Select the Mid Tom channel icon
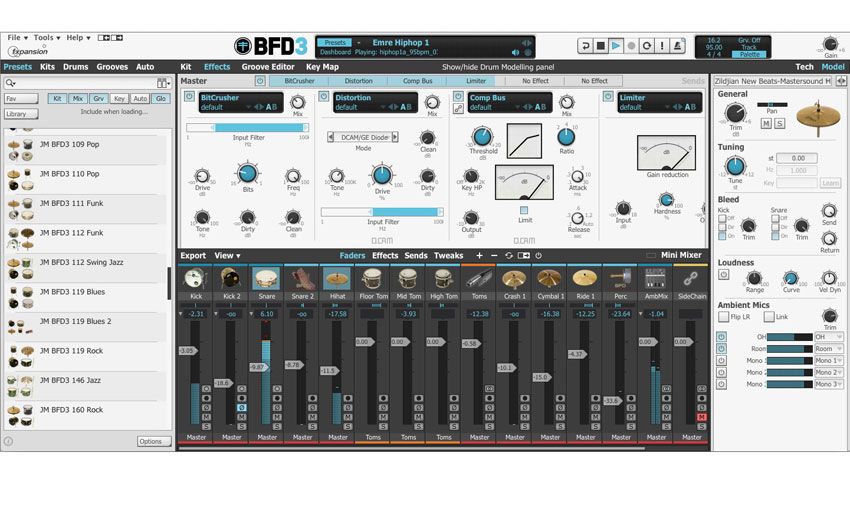This screenshot has height=505, width=850. click(x=408, y=279)
